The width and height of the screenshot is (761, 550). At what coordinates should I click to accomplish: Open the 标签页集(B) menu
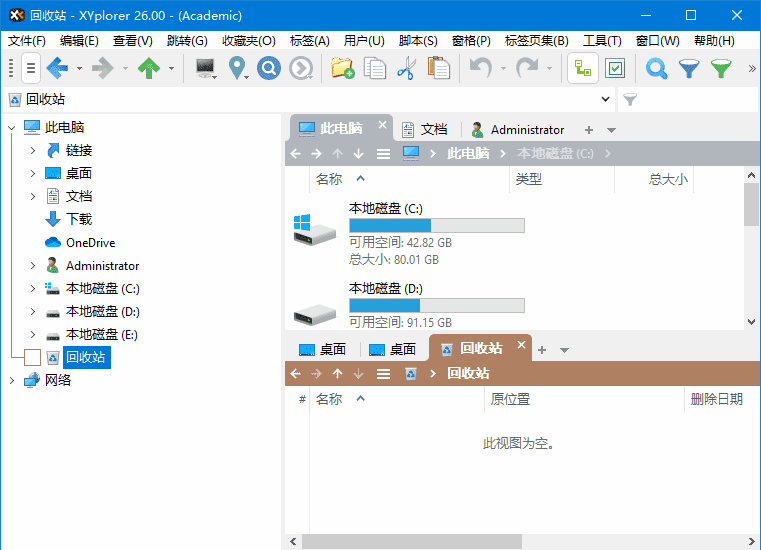pyautogui.click(x=536, y=41)
